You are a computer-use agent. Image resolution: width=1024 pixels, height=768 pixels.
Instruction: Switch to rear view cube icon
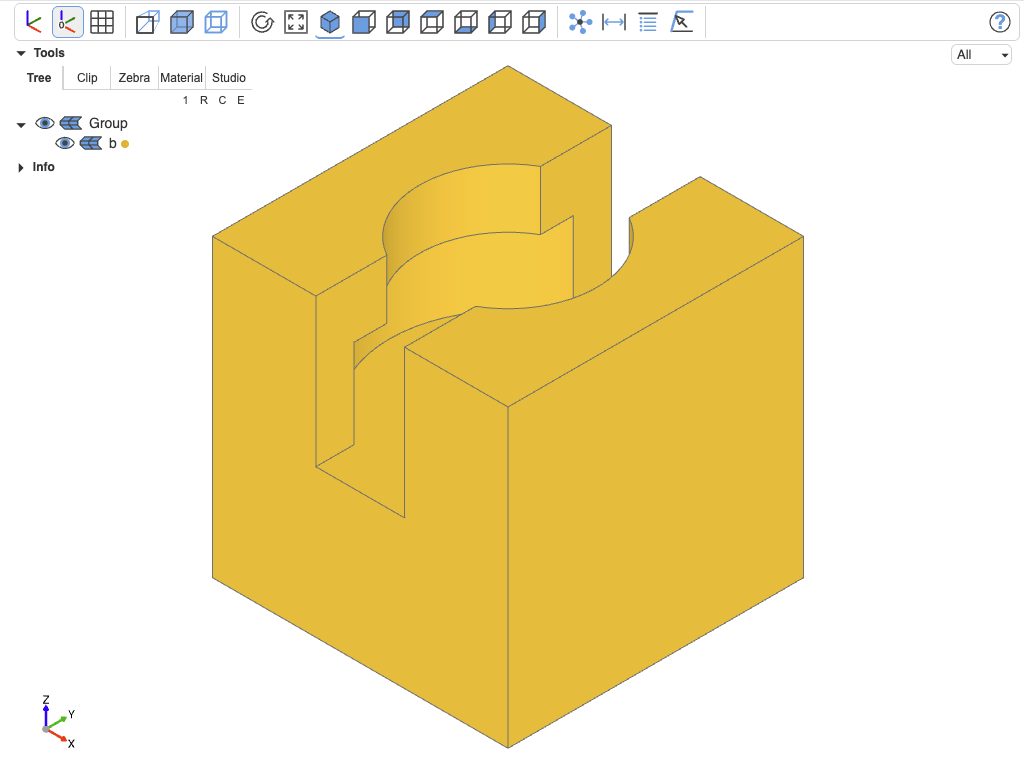(398, 22)
